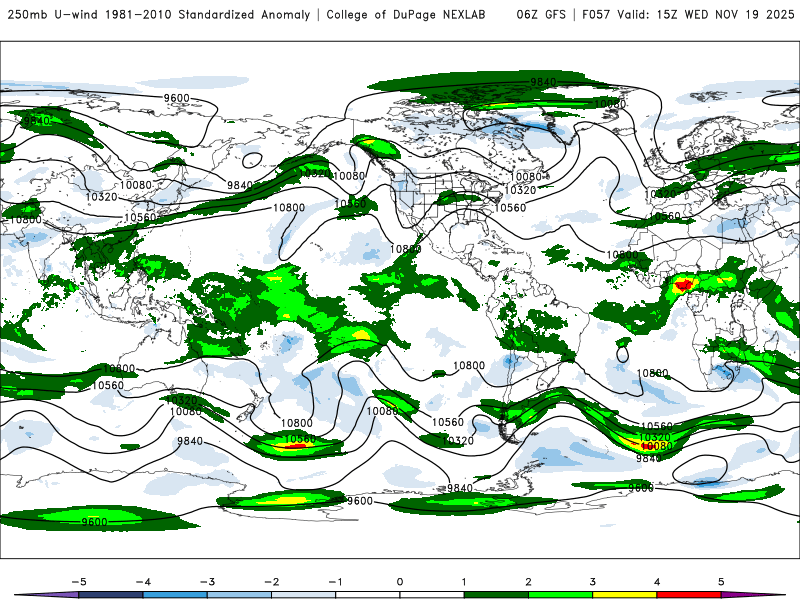
Task: Pick the yellow colorbar segment between 3 and 4
Action: [625, 595]
